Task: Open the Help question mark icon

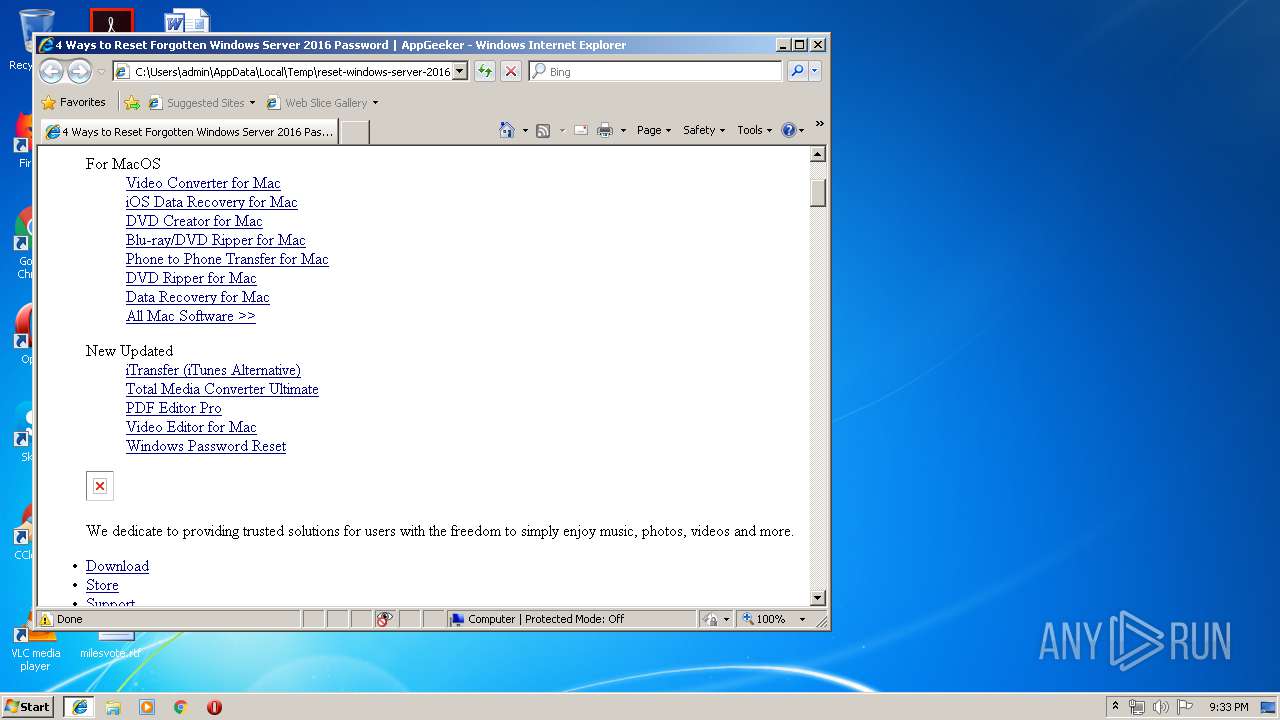Action: 788,130
